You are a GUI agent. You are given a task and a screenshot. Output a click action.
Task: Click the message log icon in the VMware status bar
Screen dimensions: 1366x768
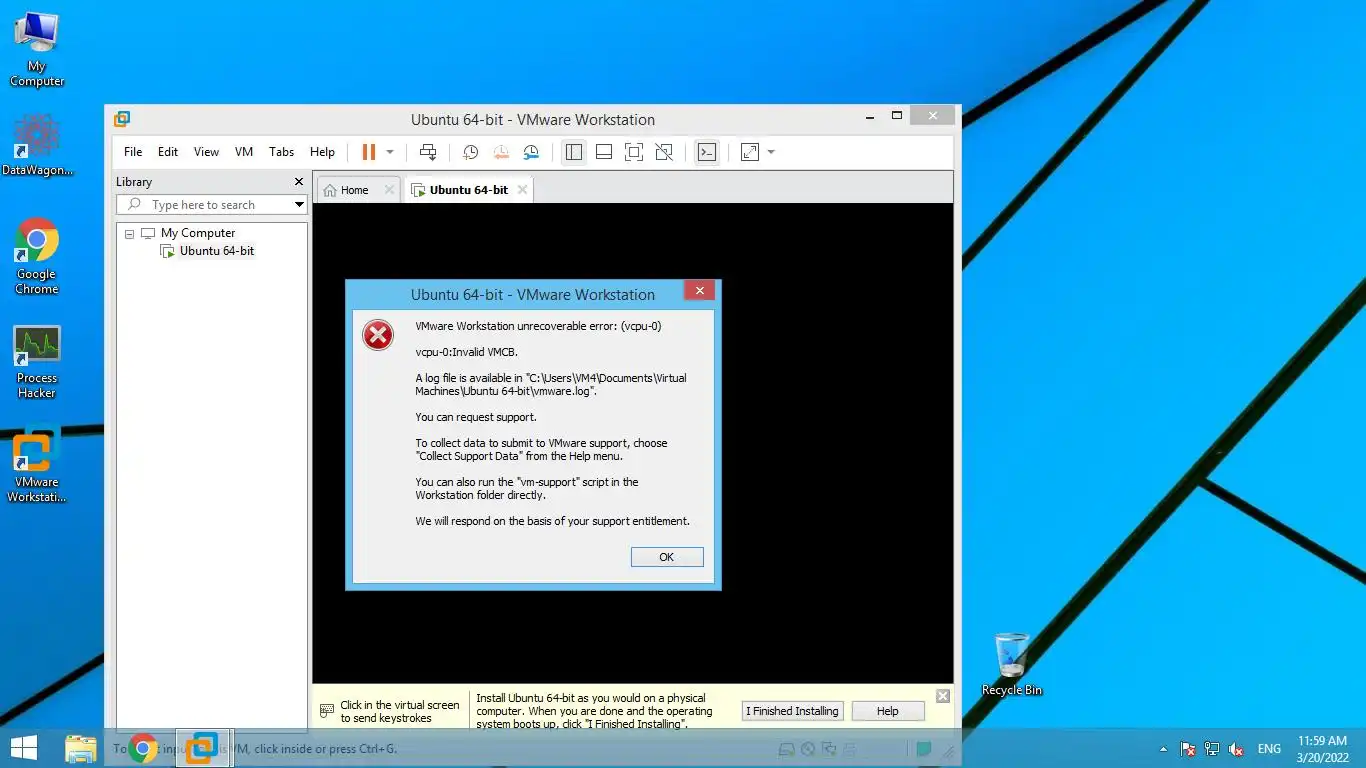point(924,749)
